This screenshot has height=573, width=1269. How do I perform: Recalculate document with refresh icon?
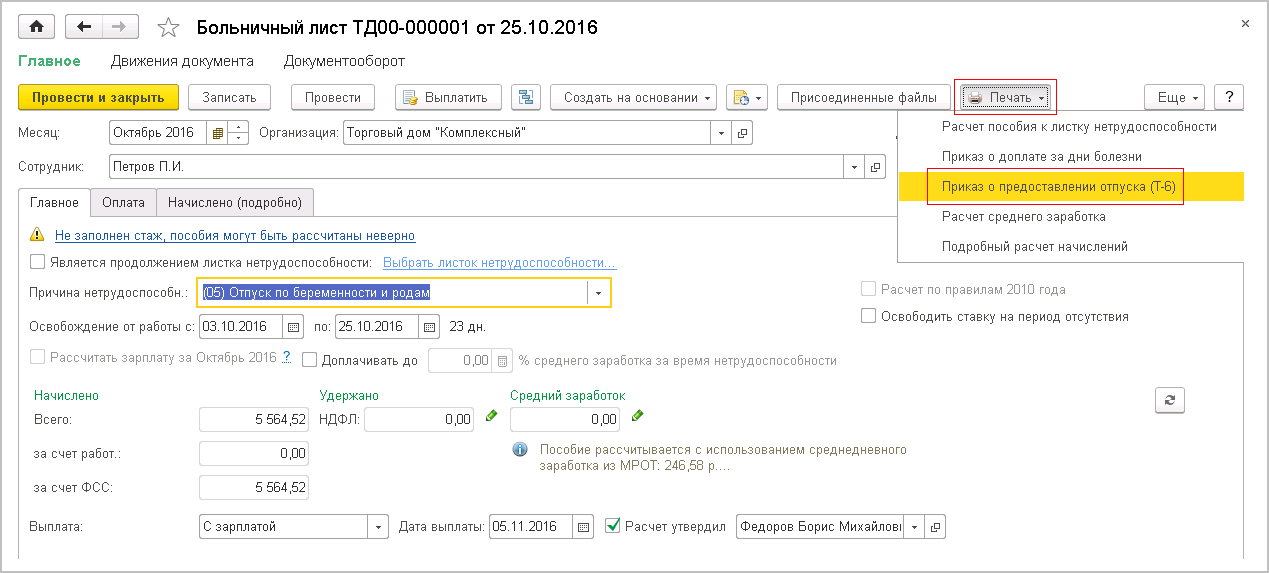1170,399
